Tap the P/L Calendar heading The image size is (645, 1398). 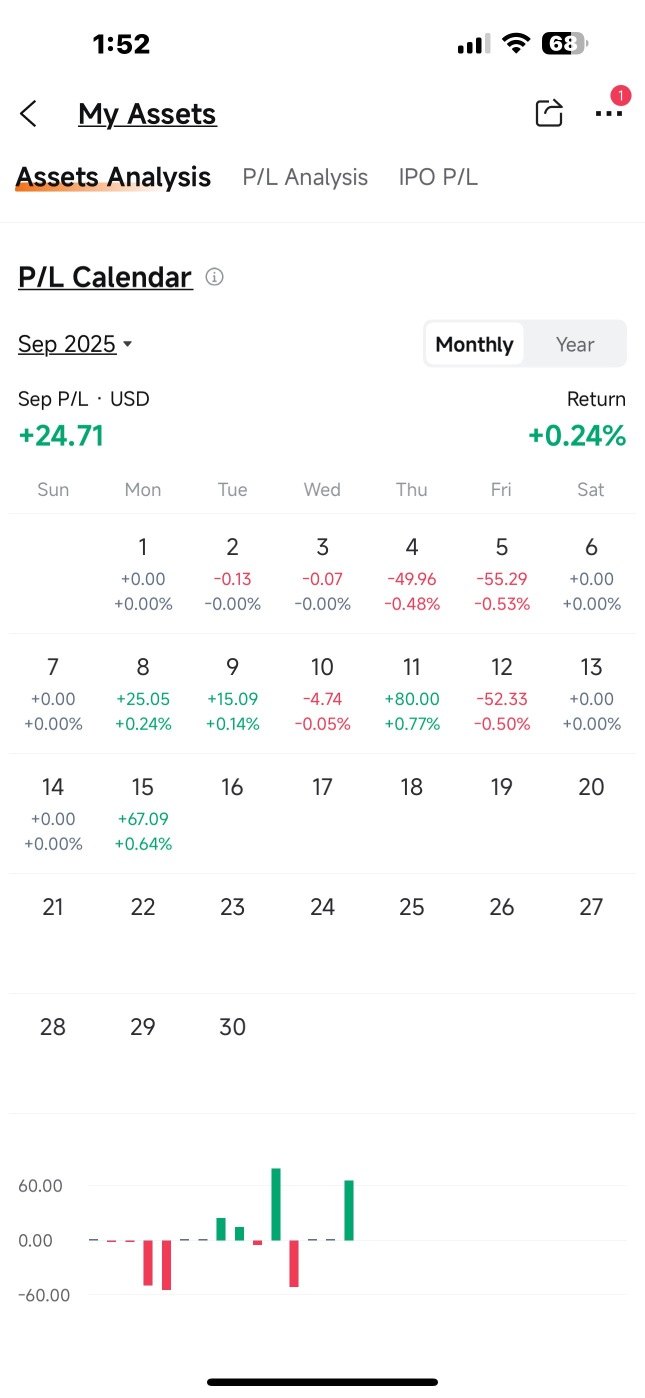point(105,277)
